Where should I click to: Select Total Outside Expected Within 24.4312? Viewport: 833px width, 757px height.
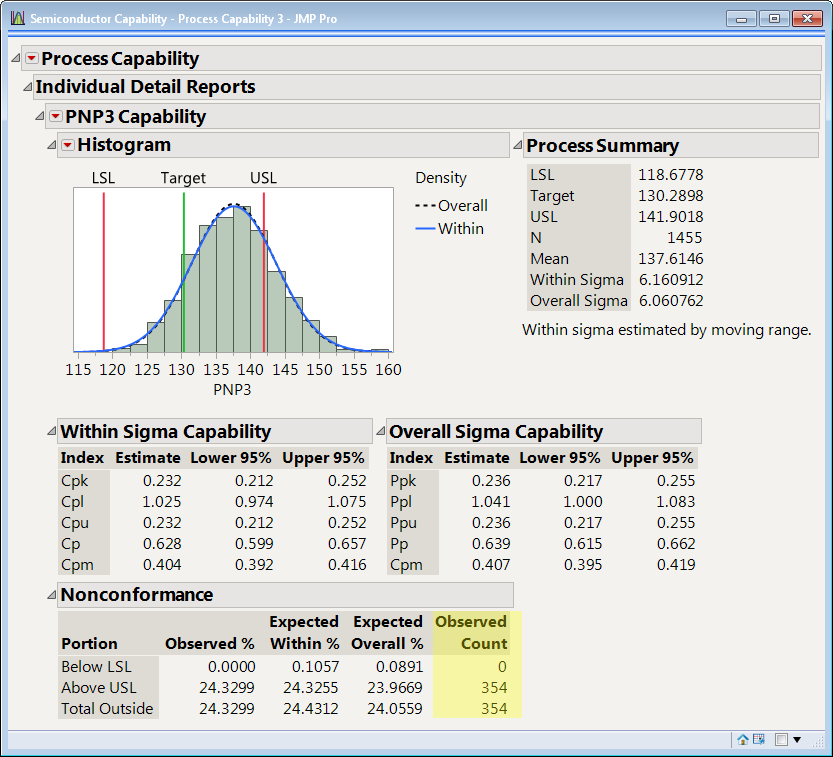310,709
